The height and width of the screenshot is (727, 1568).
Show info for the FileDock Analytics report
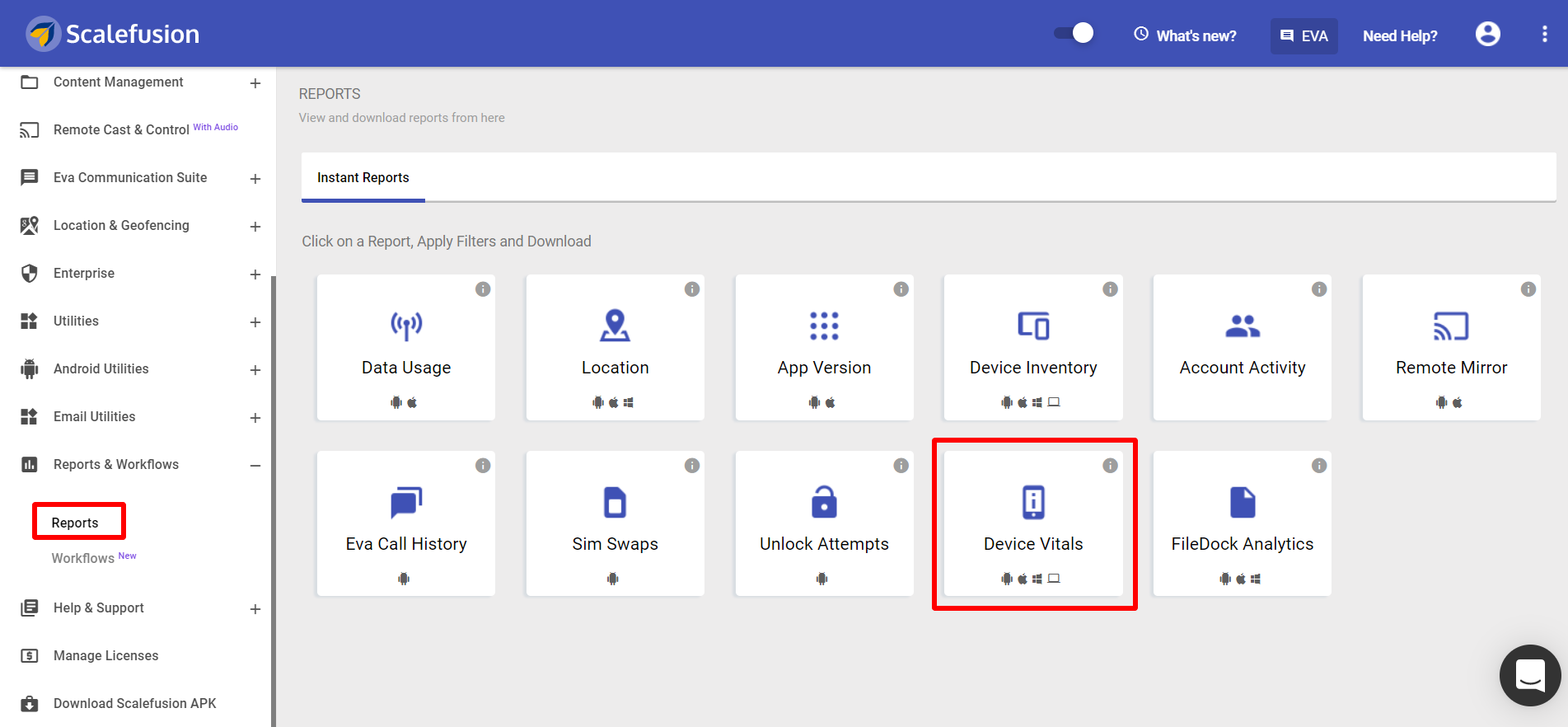[x=1319, y=466]
